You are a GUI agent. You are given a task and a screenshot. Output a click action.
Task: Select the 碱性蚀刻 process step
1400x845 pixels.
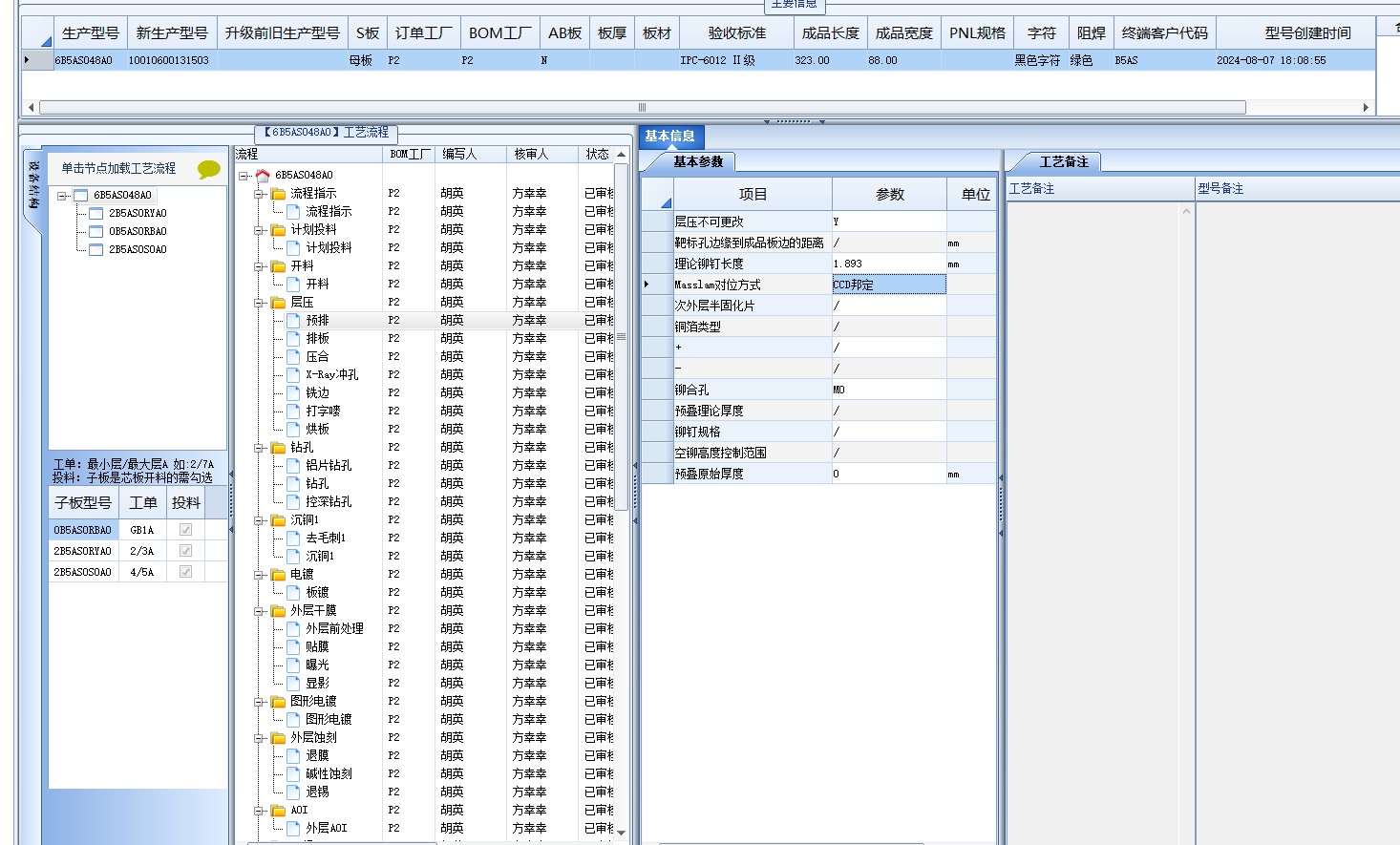pos(329,773)
